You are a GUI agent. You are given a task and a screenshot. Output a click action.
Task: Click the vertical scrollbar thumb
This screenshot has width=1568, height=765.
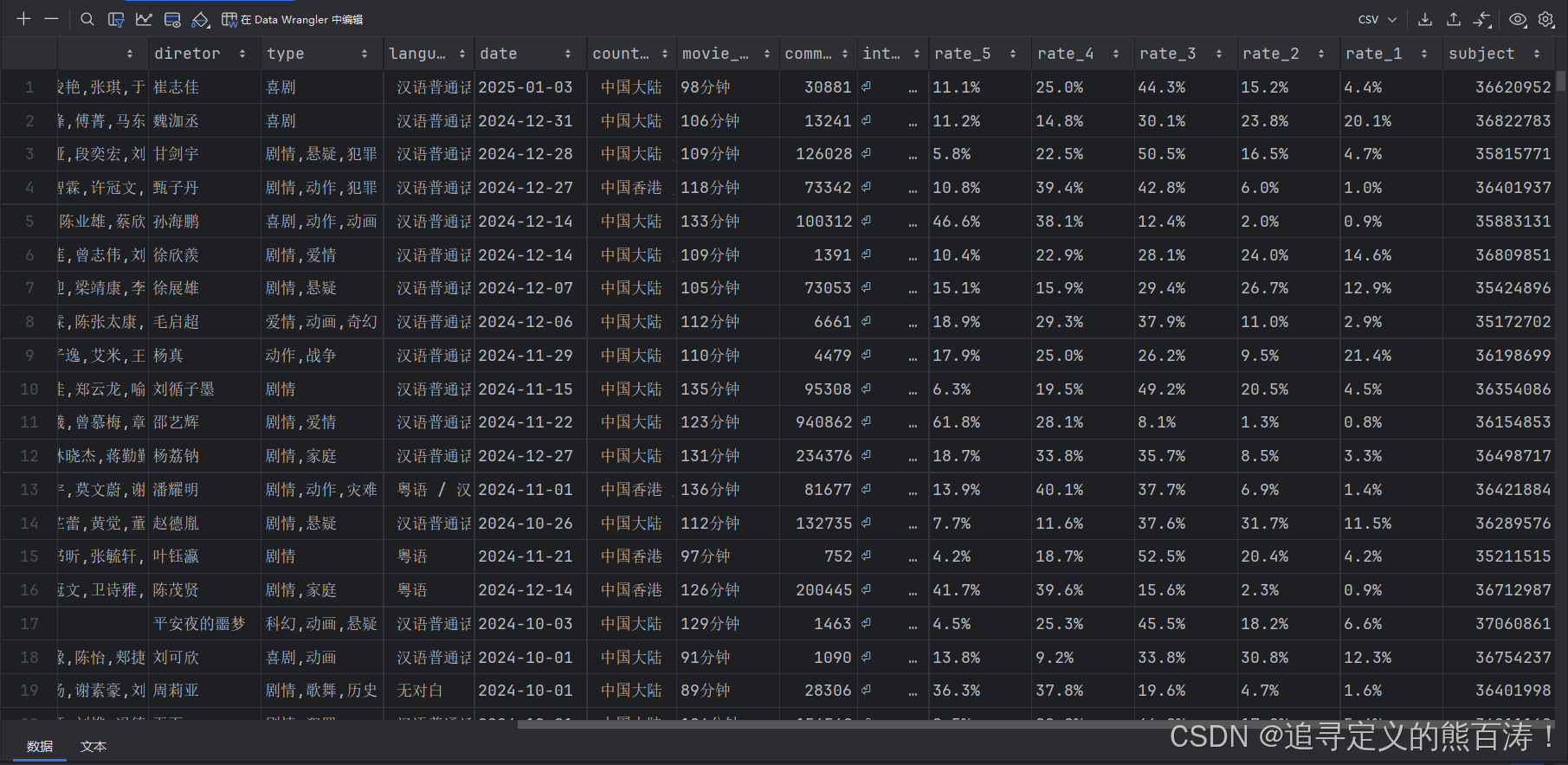coord(1561,80)
